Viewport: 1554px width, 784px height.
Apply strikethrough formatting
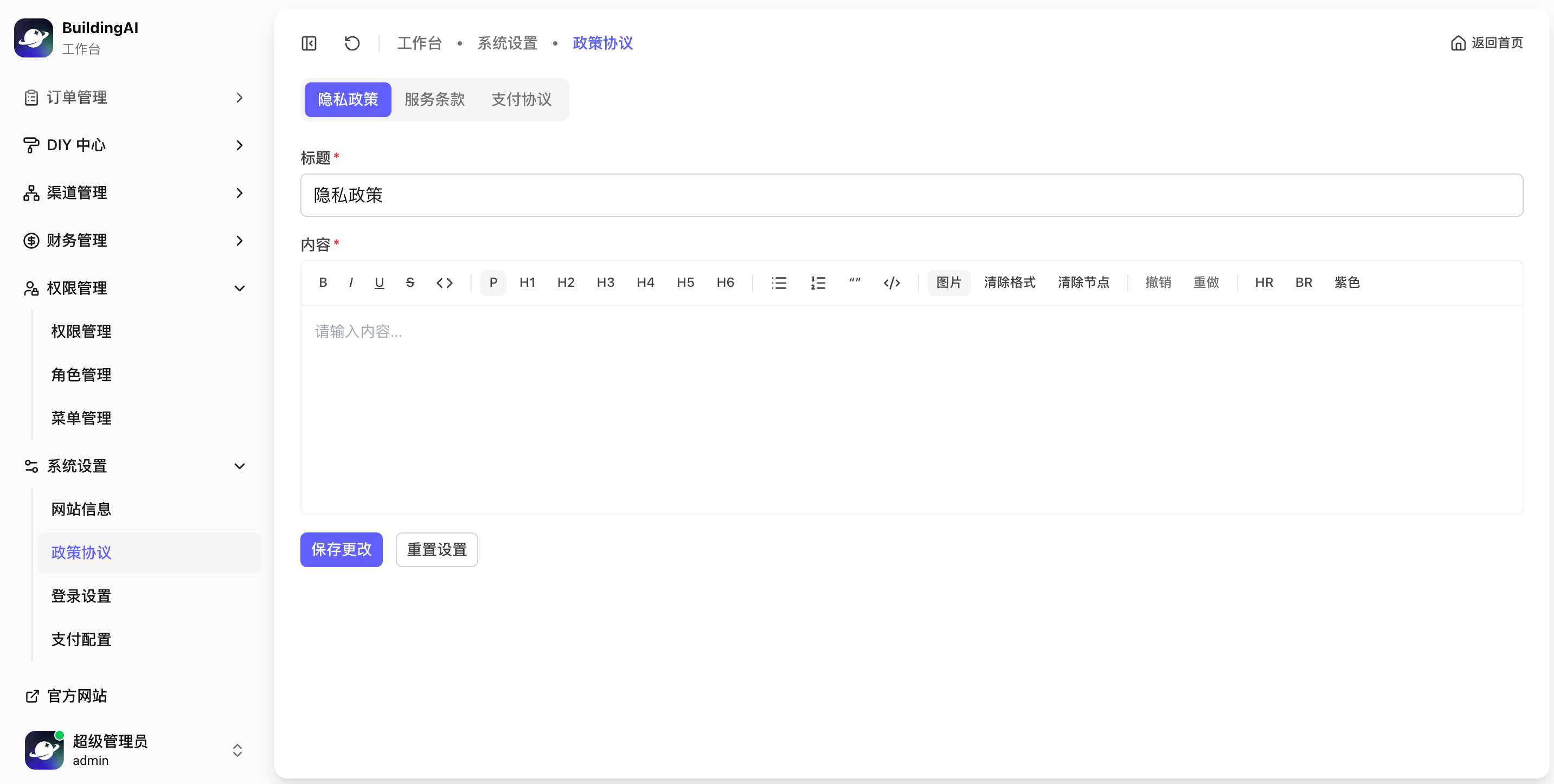click(410, 282)
